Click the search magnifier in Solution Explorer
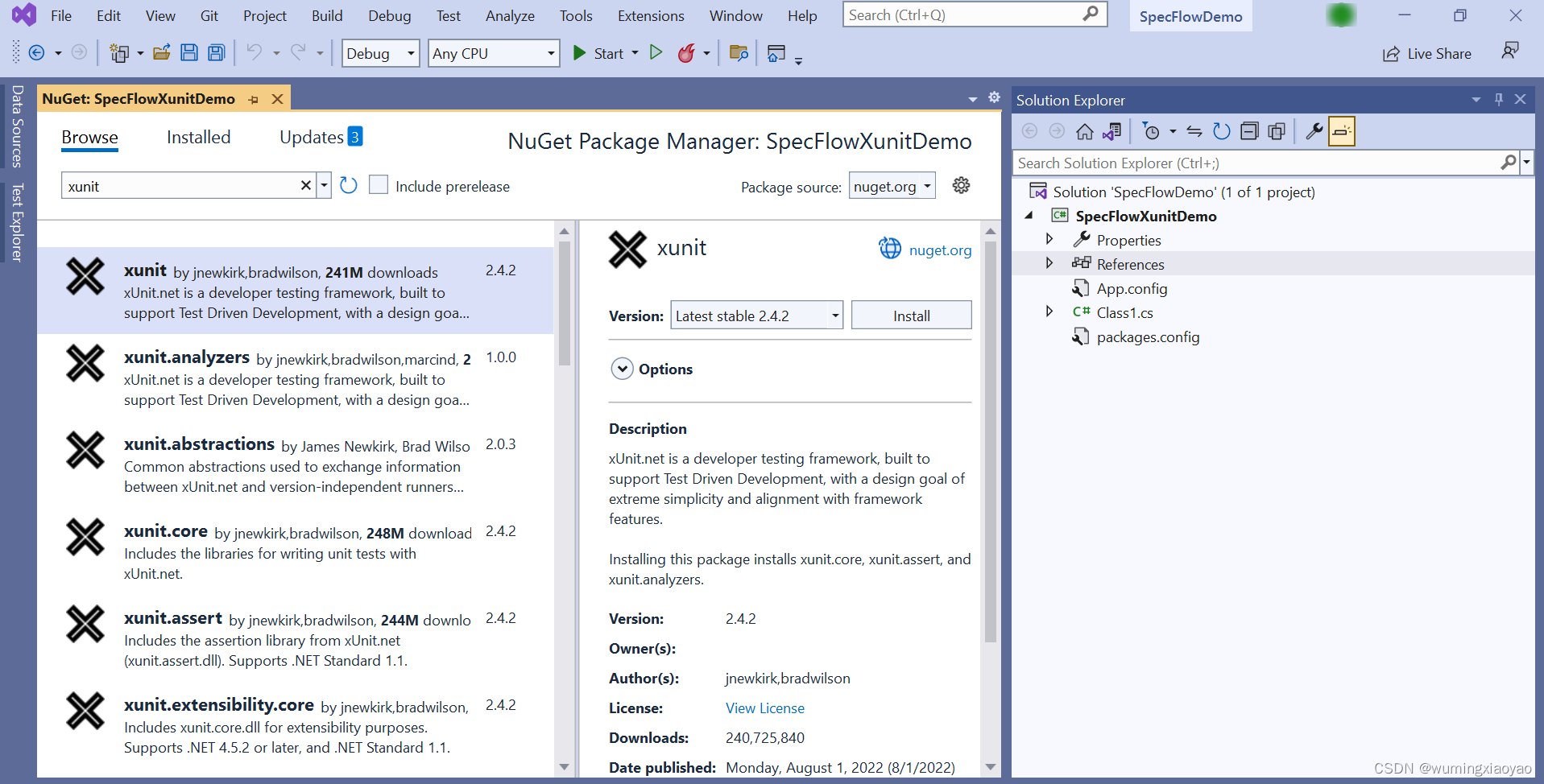1544x784 pixels. (1509, 163)
